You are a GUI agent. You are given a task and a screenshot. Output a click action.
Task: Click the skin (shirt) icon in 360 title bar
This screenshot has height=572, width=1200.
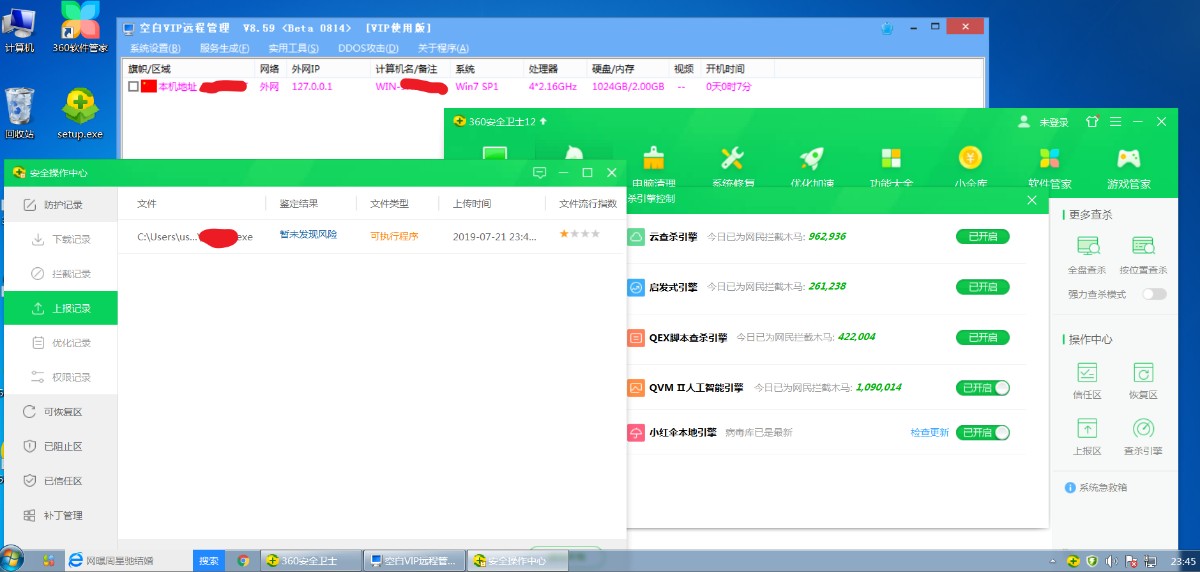(1093, 122)
